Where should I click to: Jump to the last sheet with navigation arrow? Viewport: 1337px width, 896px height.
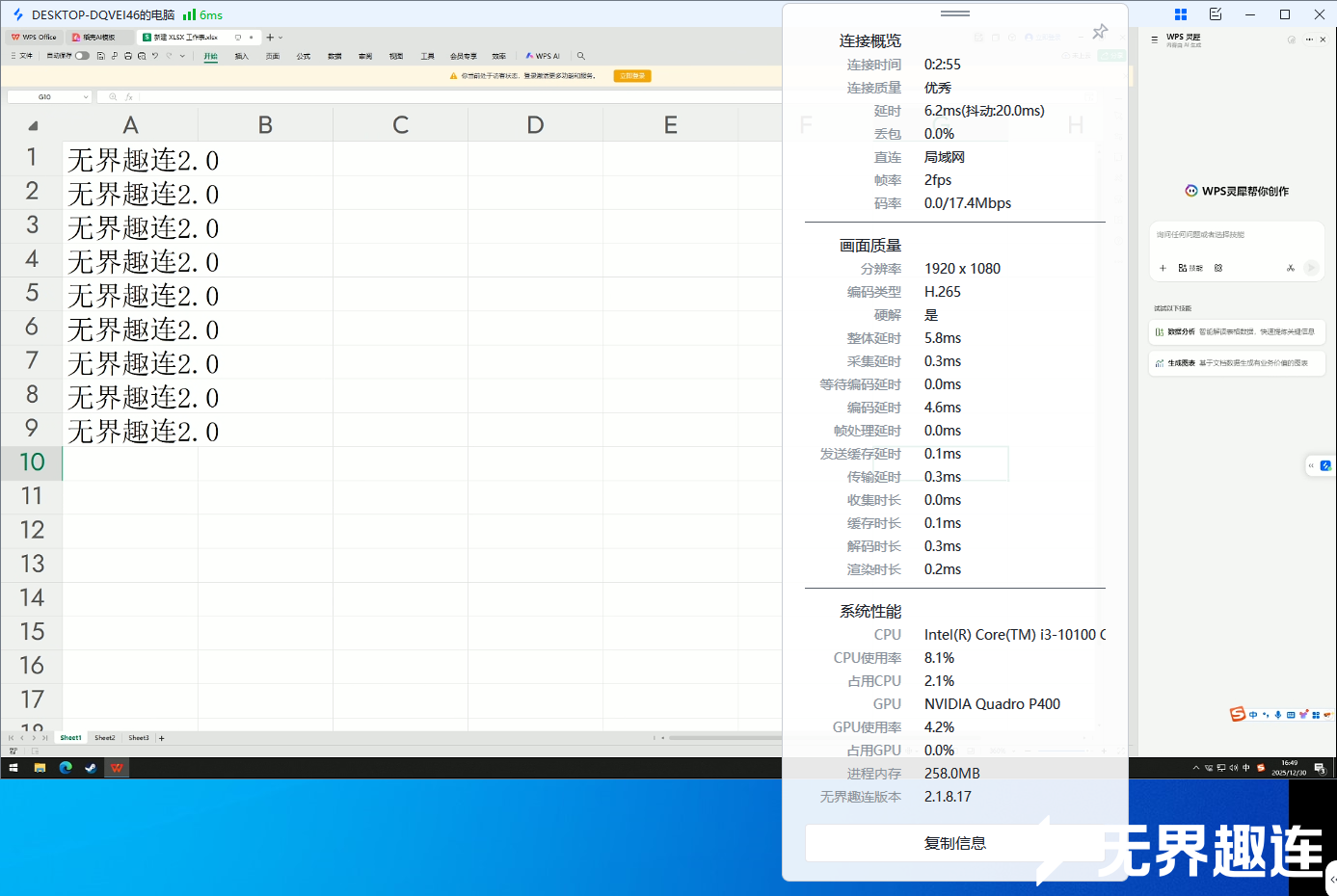tap(44, 738)
